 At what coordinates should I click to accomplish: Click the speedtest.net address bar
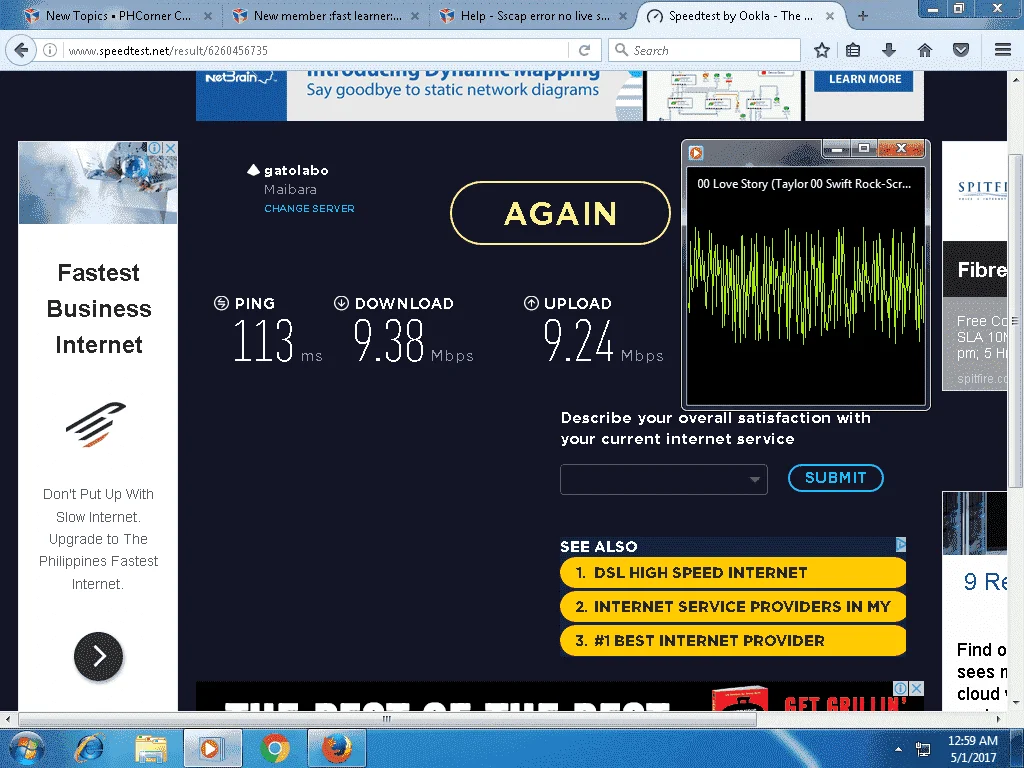(317, 50)
